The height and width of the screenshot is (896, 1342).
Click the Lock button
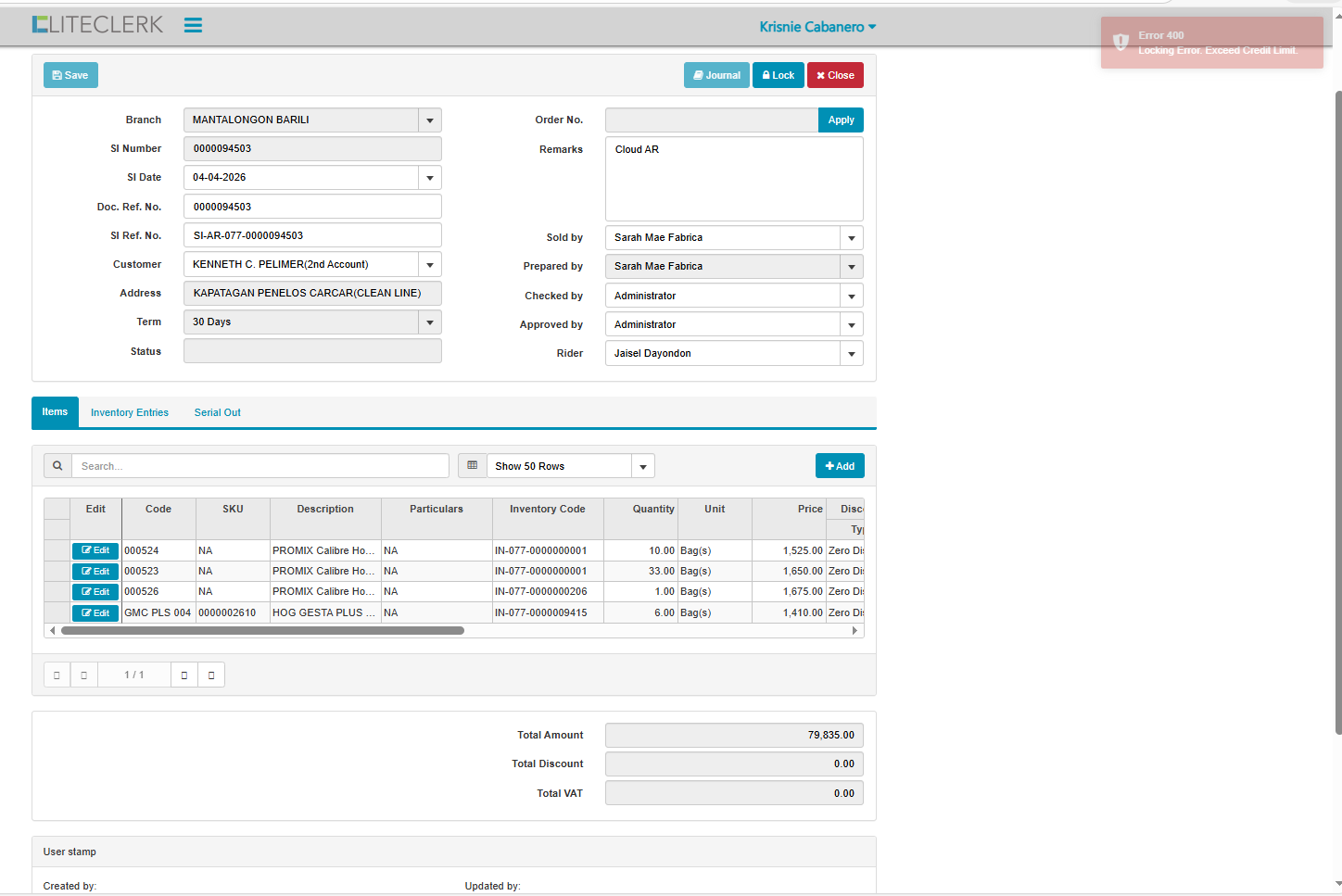778,76
